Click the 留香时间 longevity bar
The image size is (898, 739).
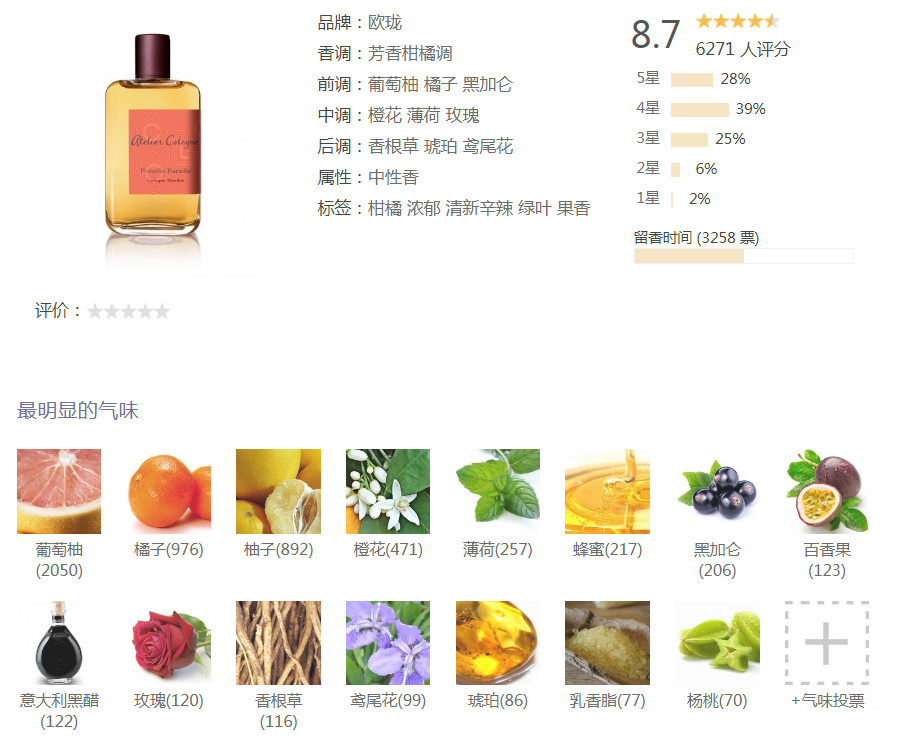pos(743,256)
